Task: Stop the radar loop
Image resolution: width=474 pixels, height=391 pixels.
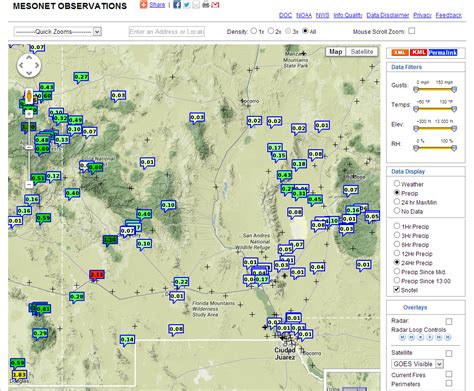Action: 421,337
